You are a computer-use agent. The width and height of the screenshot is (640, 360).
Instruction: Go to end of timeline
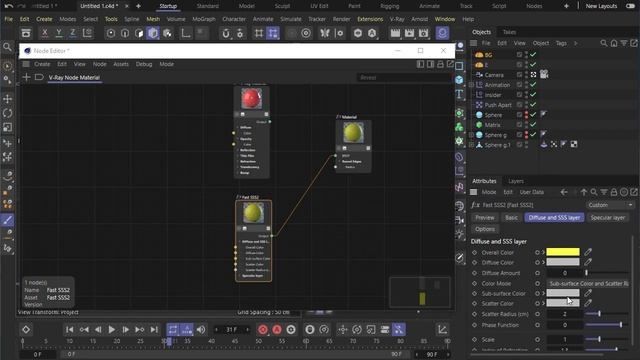pos(154,329)
